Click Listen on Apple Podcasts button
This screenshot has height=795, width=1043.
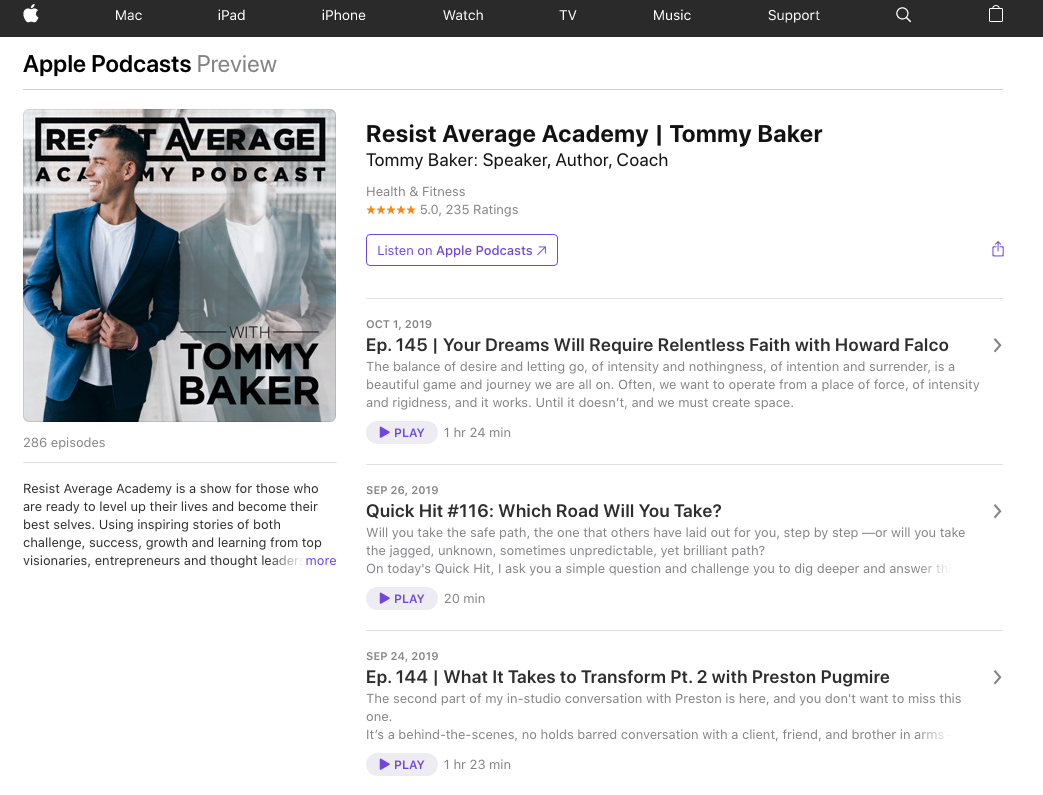[x=461, y=250]
